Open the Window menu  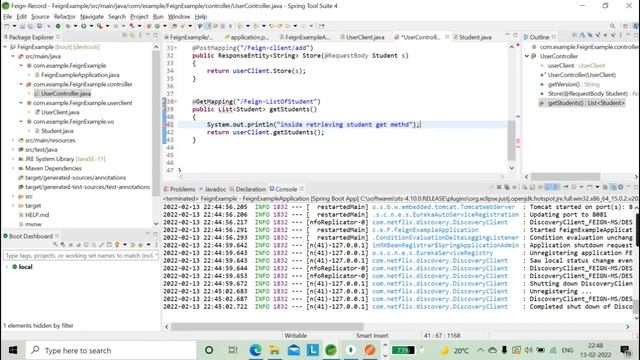(179, 17)
